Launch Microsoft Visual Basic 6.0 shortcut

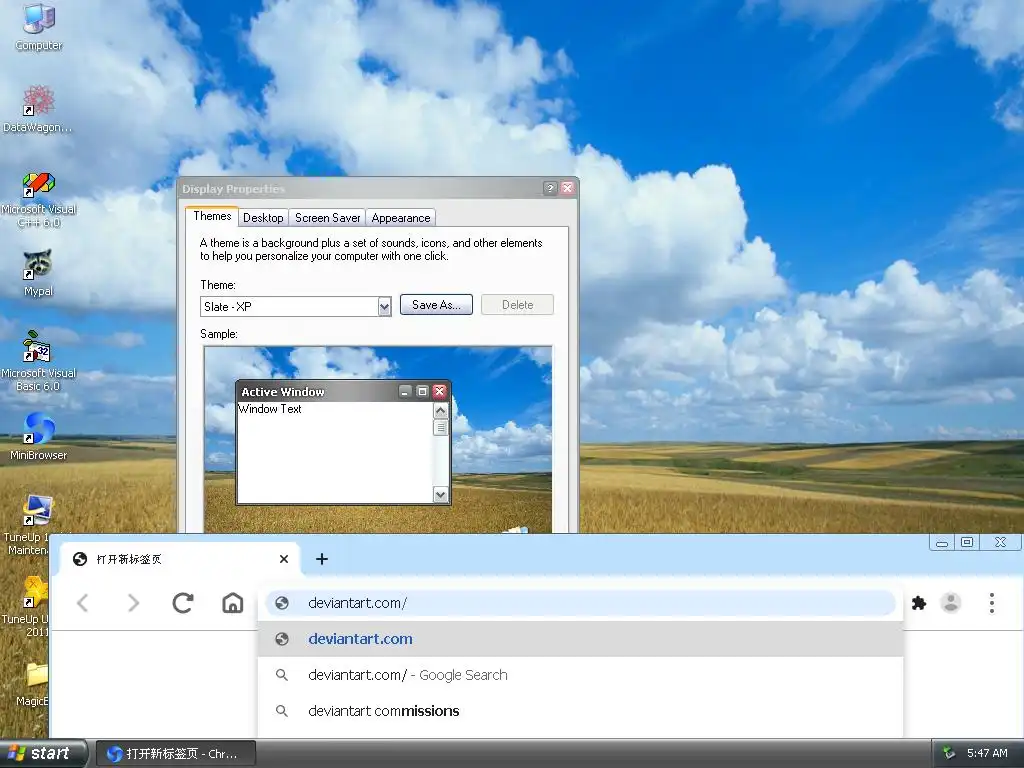pyautogui.click(x=39, y=360)
